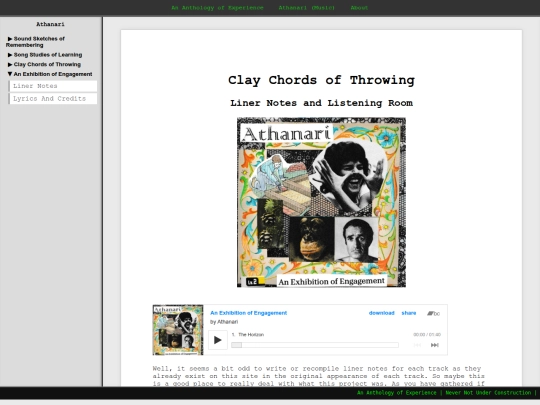The height and width of the screenshot is (405, 540).
Task: Open the Lyrics And Credits sidebar item
Action: coord(53,98)
